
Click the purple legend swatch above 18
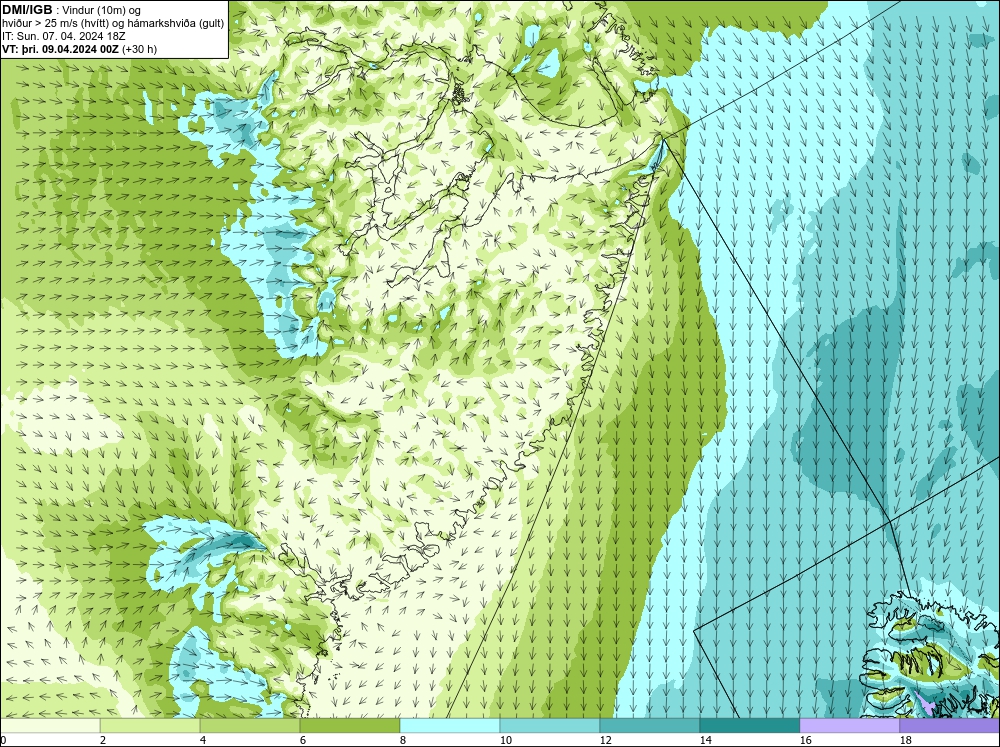[950, 726]
